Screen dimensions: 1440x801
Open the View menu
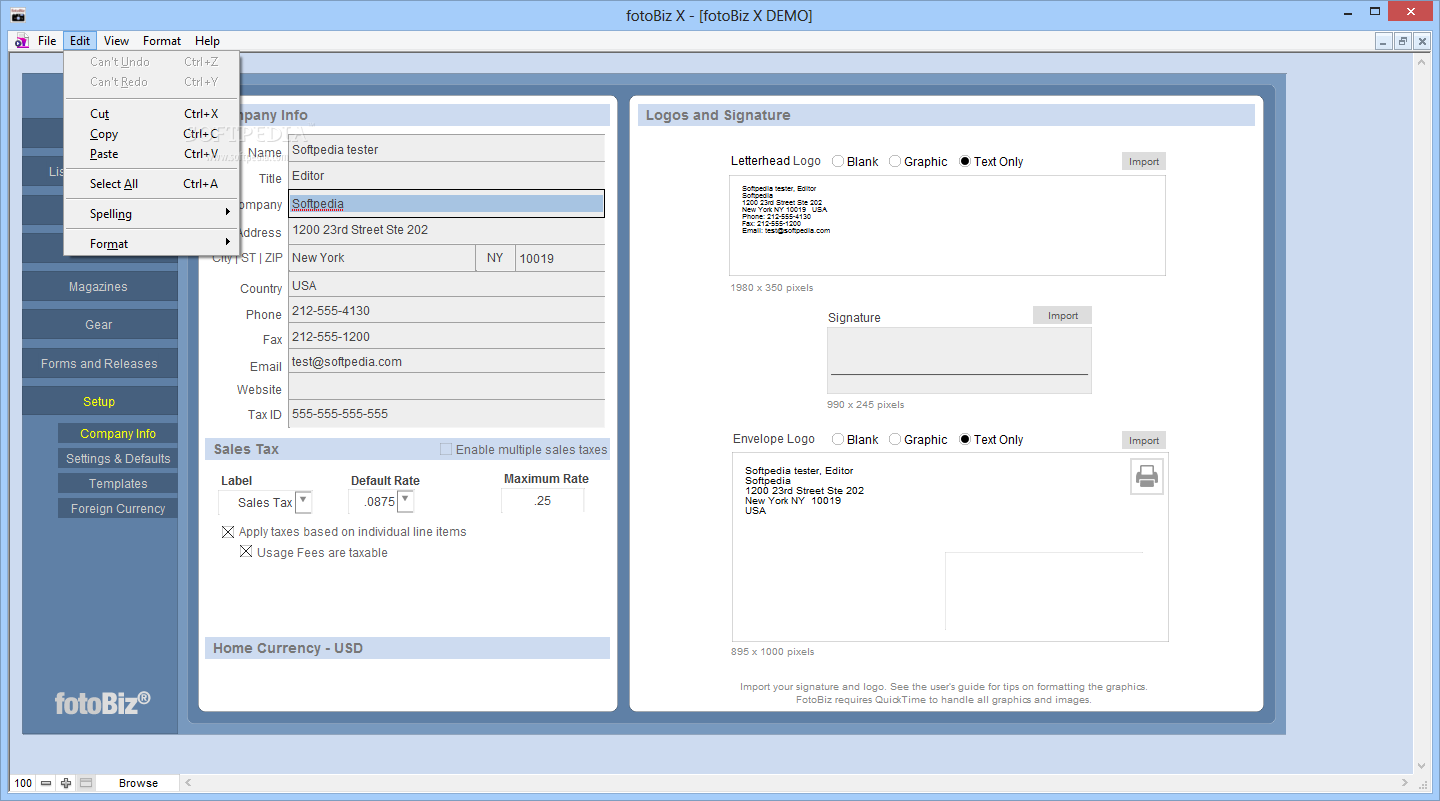[x=116, y=41]
